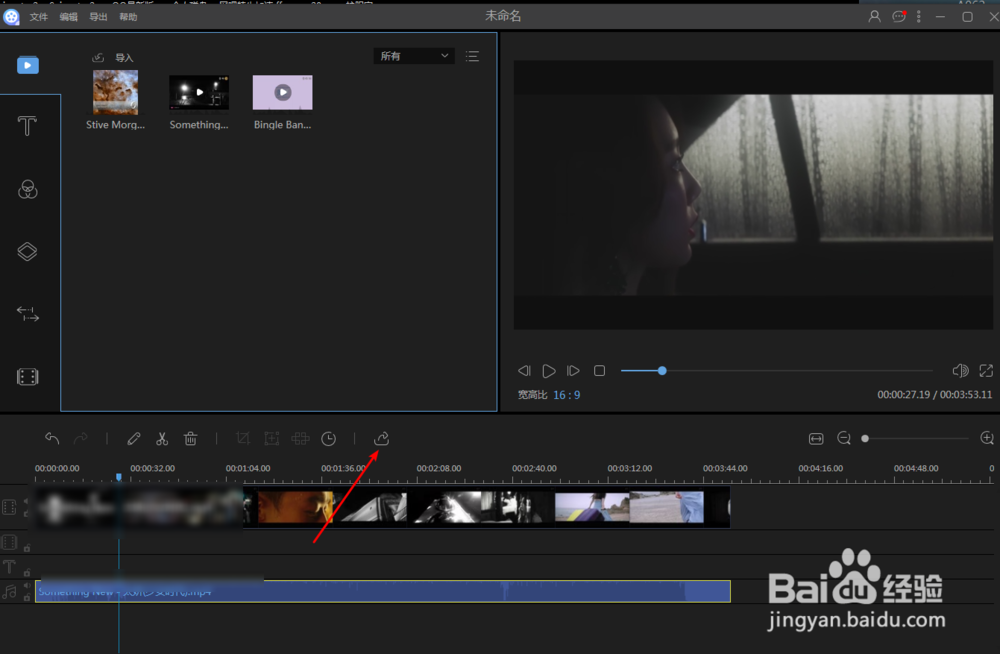Image resolution: width=1000 pixels, height=654 pixels.
Task: Zoom out the timeline with minus magnifier
Action: tap(844, 438)
